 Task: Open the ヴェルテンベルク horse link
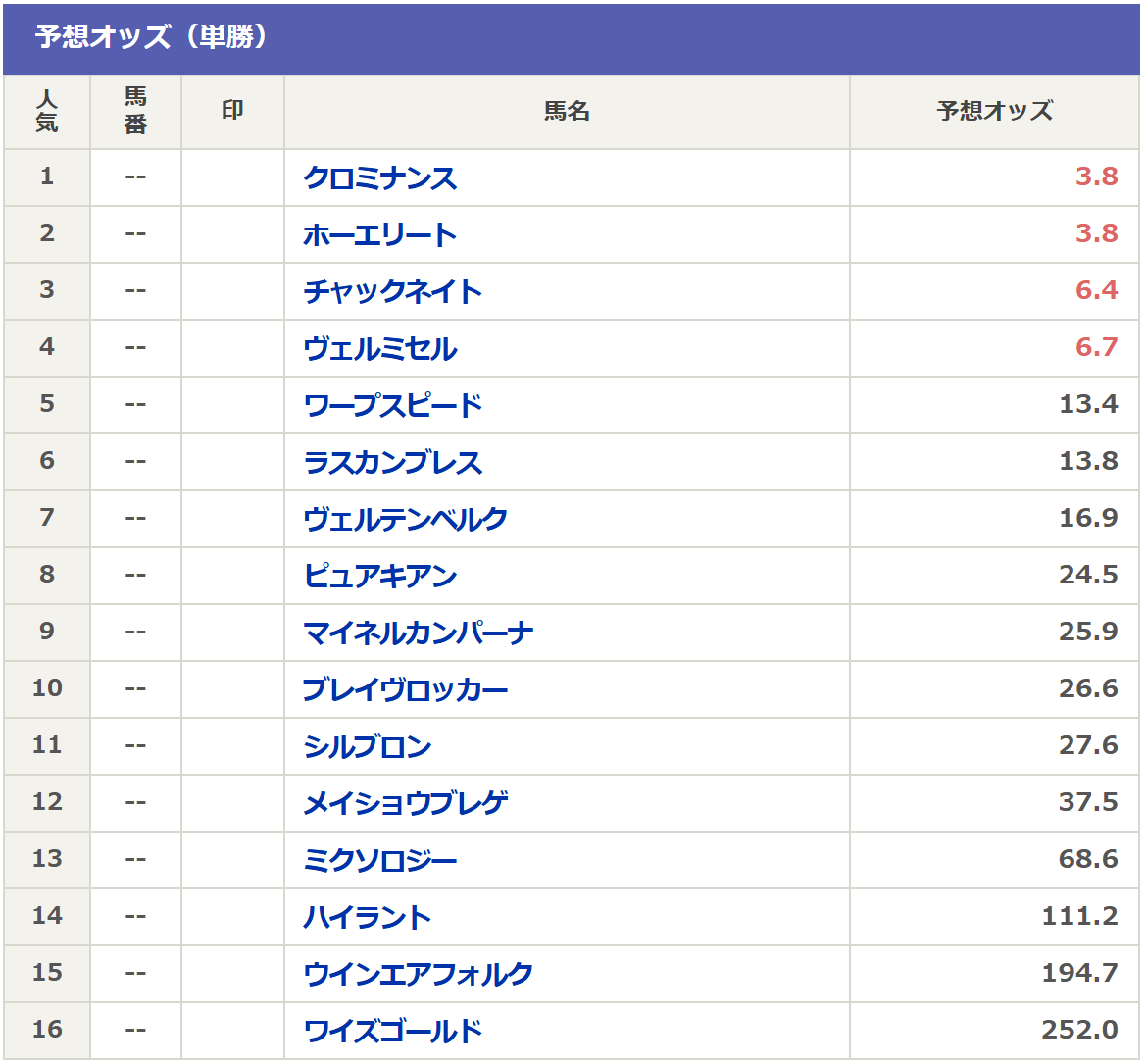point(406,519)
